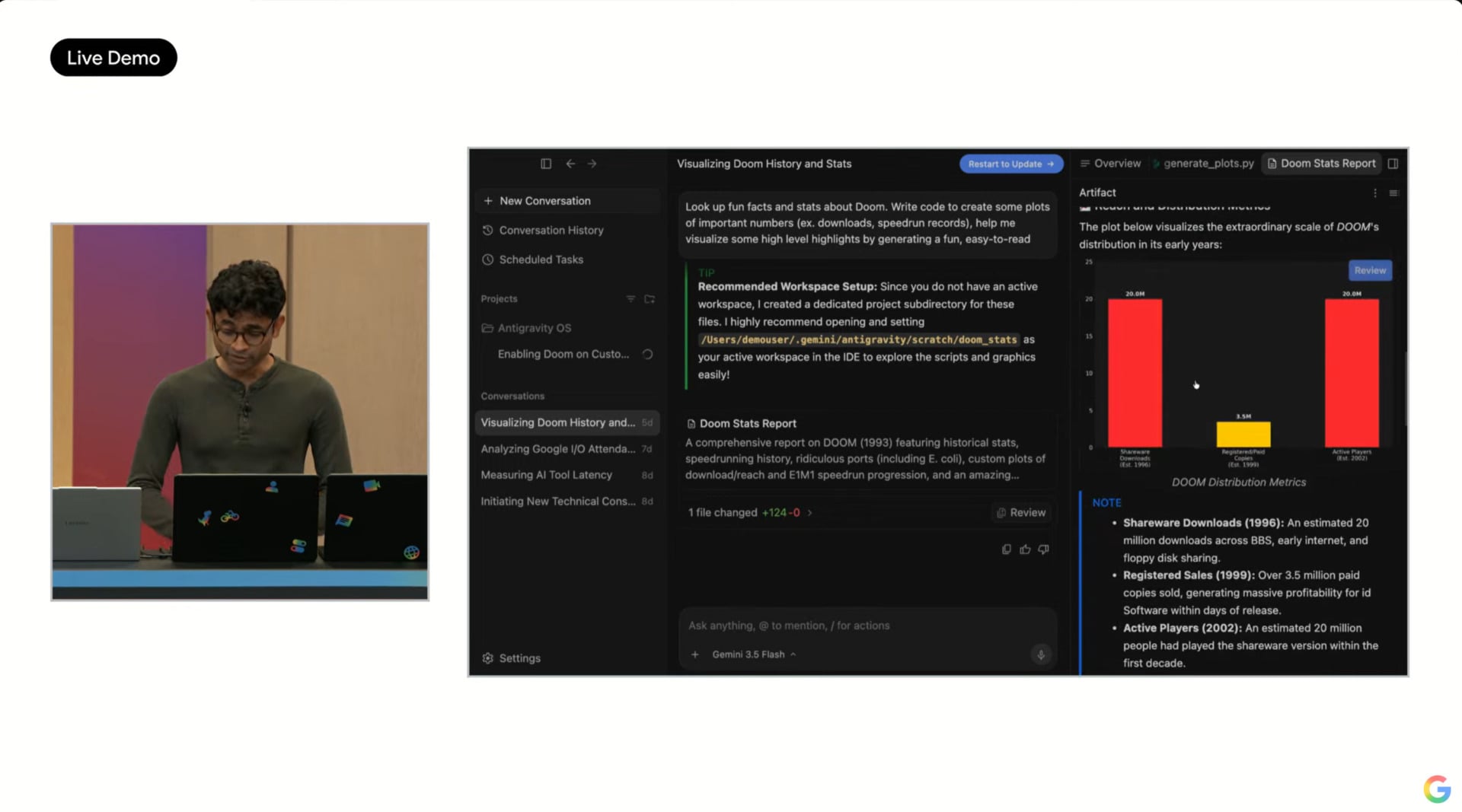The height and width of the screenshot is (812, 1462).
Task: Focus the Ask anything input field
Action: tap(867, 626)
